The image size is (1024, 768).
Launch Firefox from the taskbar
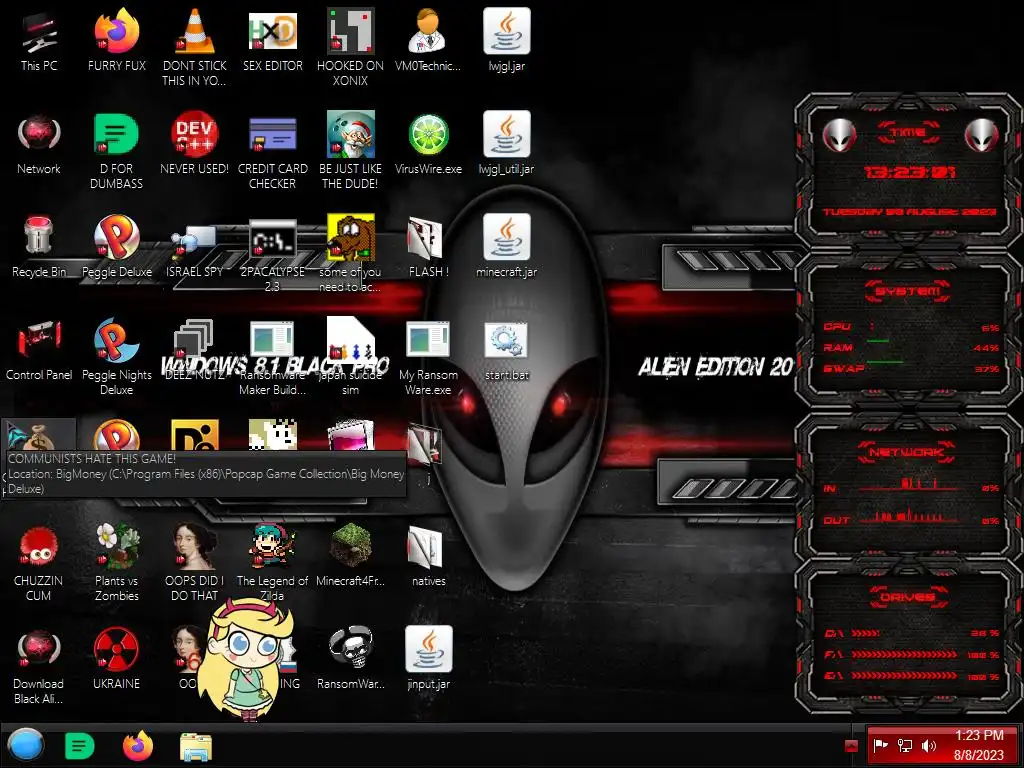coord(138,746)
